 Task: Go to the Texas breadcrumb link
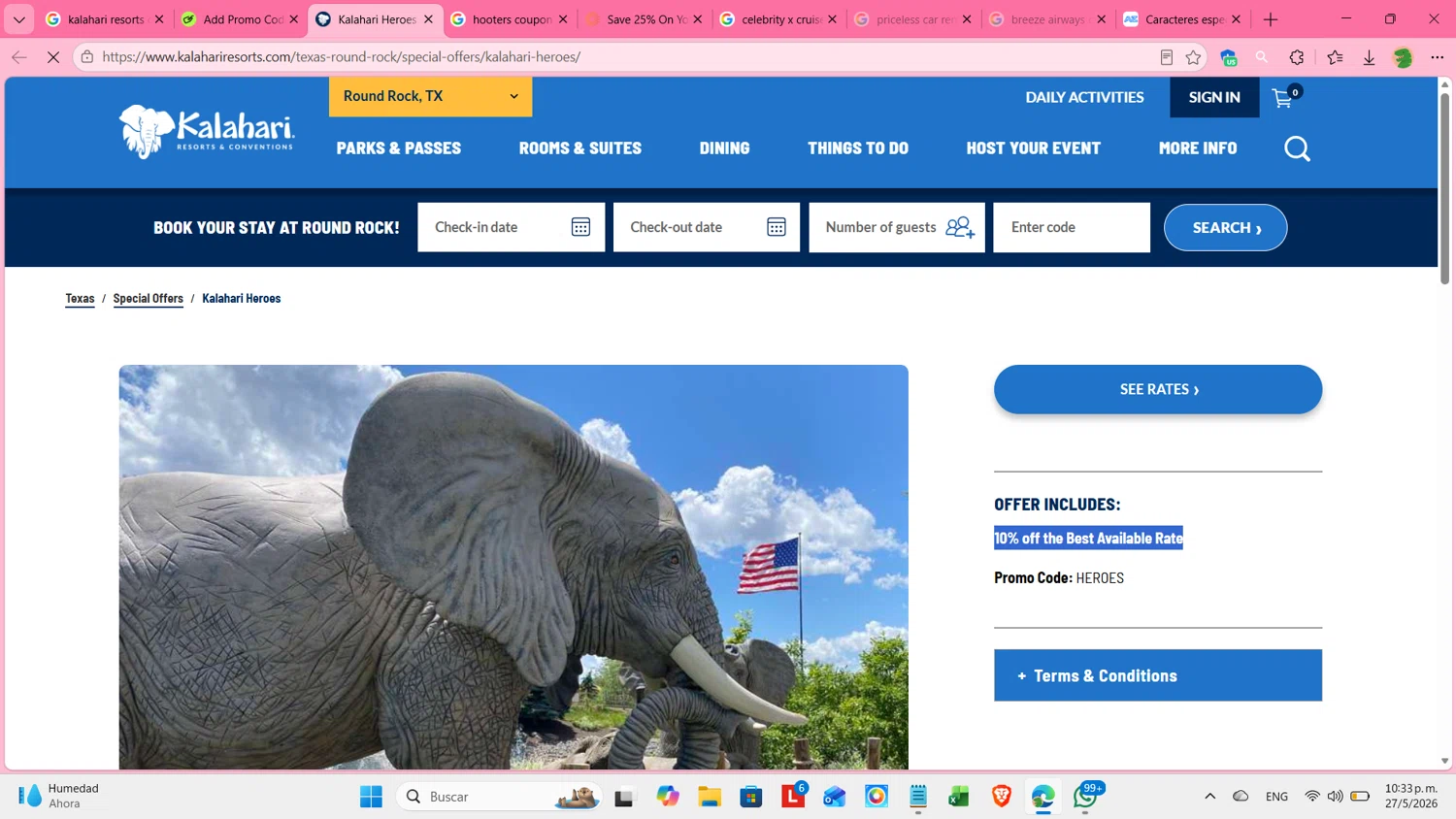(80, 299)
